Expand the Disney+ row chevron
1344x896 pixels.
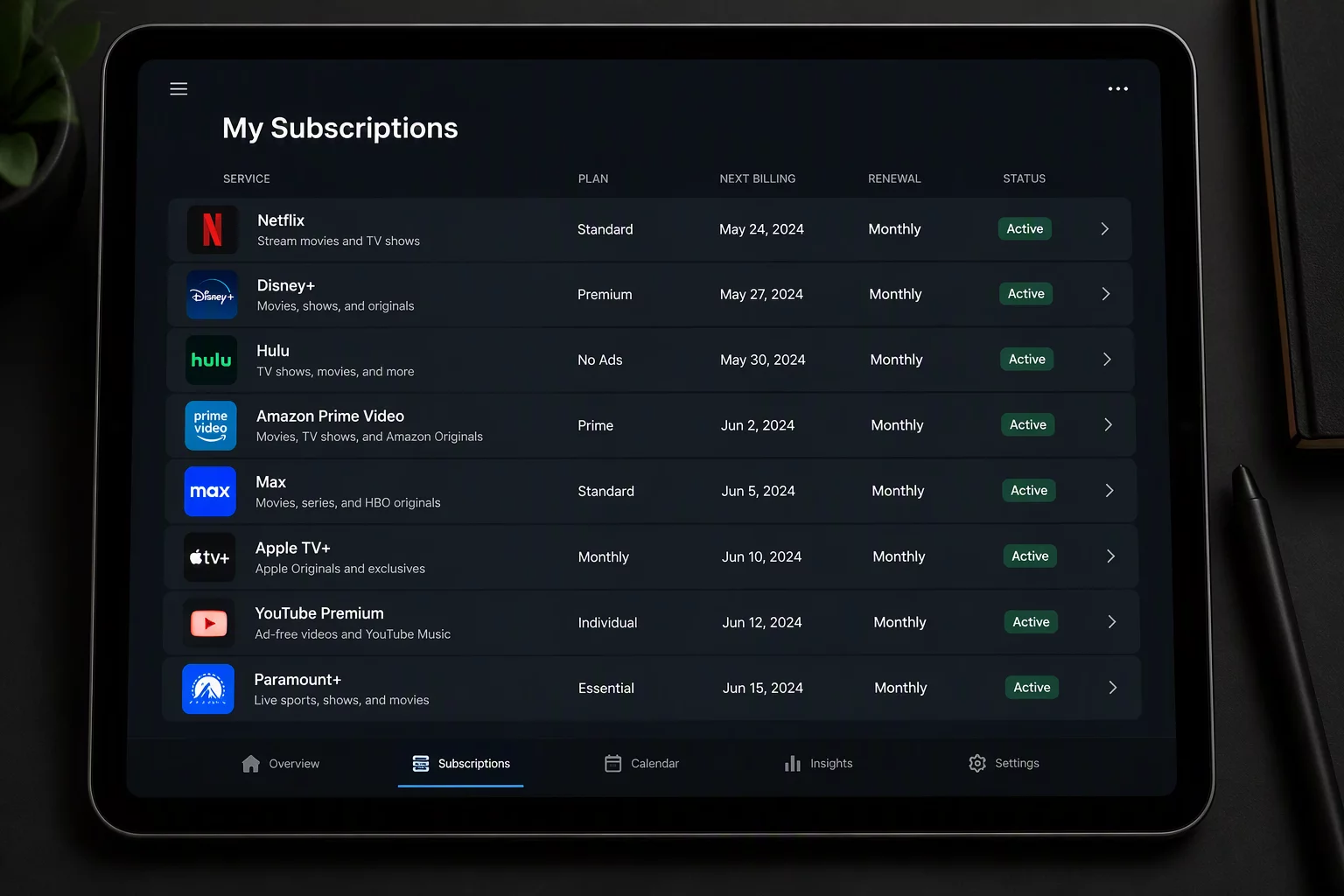pos(1106,294)
